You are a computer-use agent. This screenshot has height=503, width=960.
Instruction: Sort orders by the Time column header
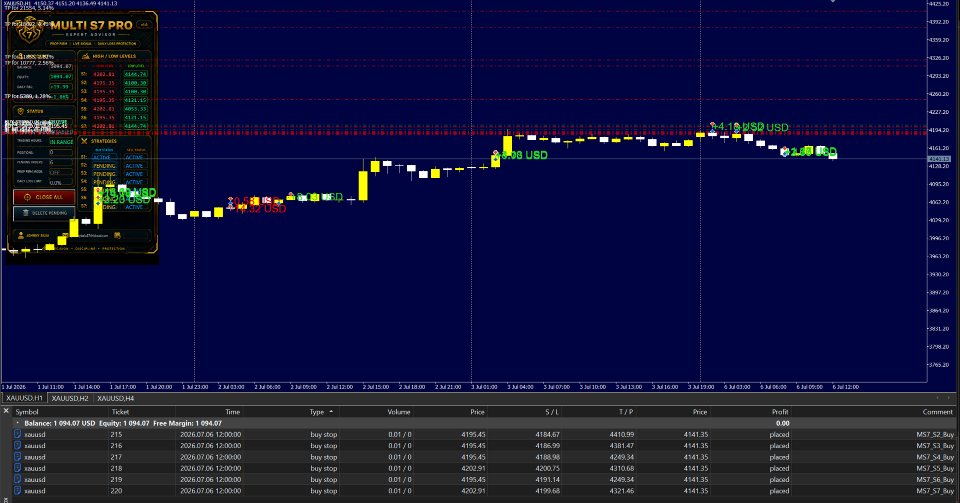click(x=233, y=412)
